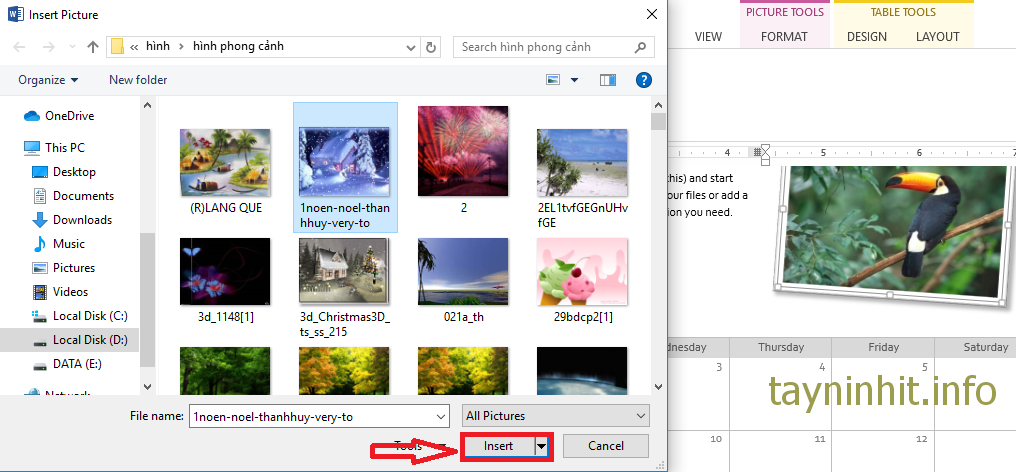Select OneDrive in navigation pane

69,116
